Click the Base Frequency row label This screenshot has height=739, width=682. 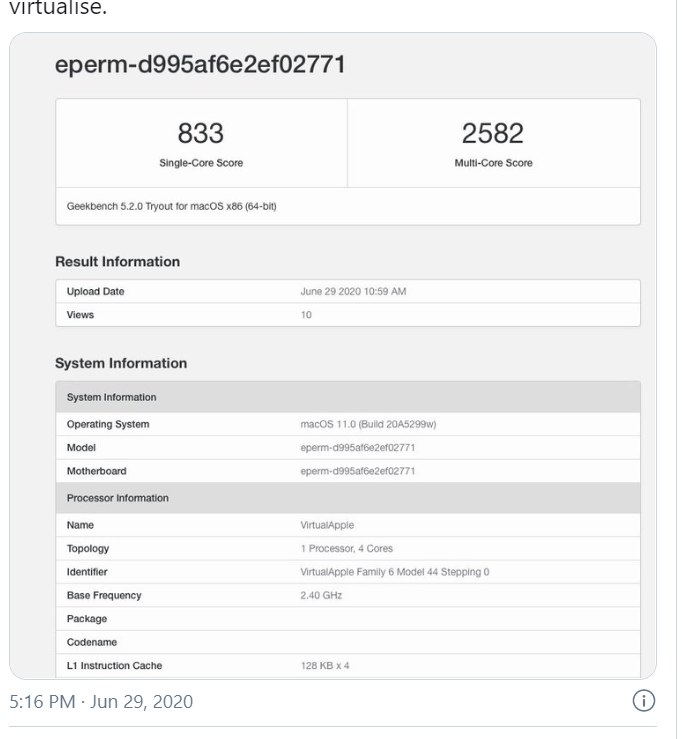pyautogui.click(x=104, y=596)
